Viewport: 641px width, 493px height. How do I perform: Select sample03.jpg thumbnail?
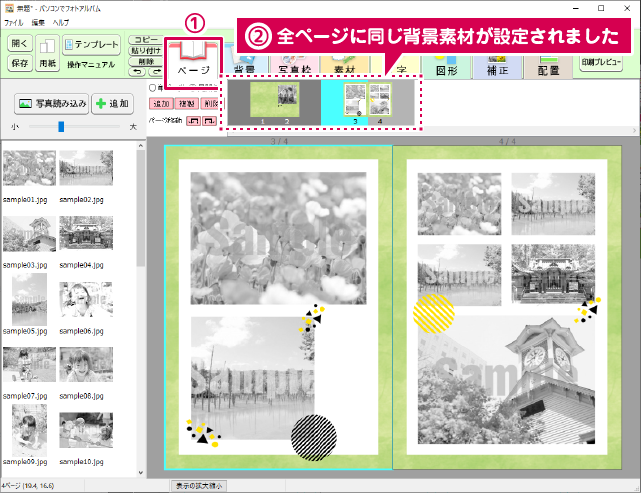[29, 234]
